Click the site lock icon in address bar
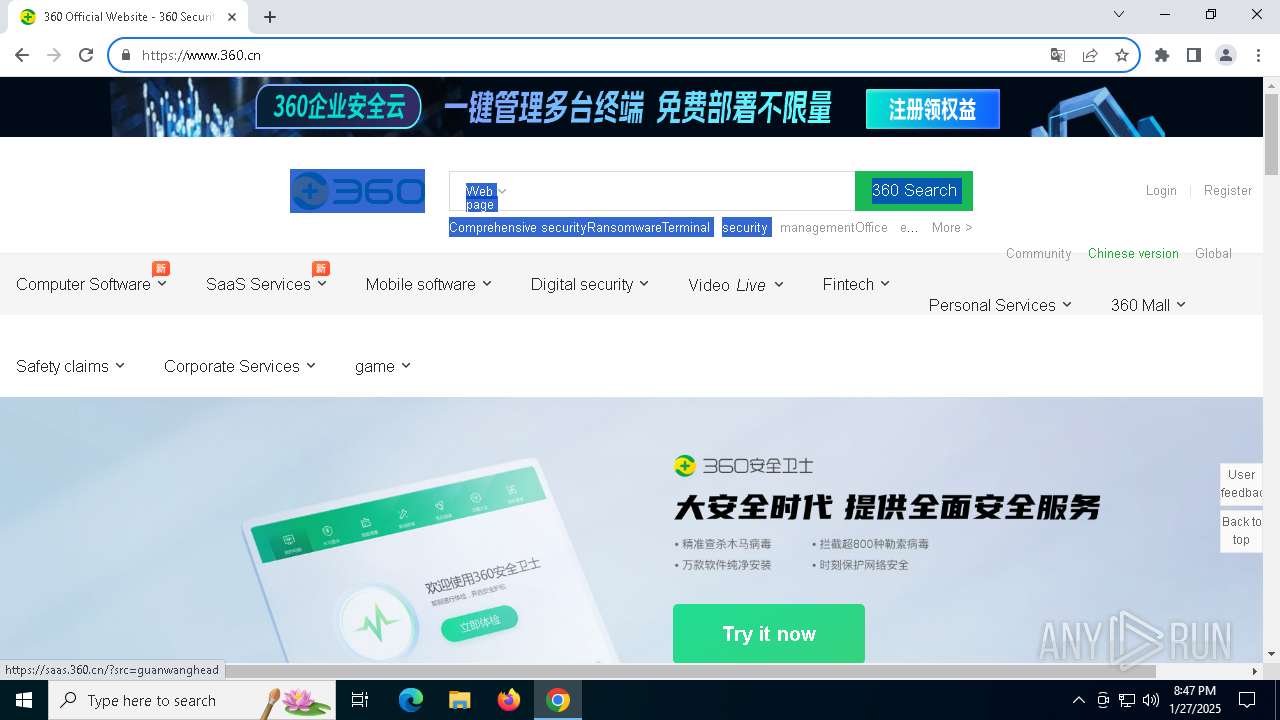 tap(126, 55)
